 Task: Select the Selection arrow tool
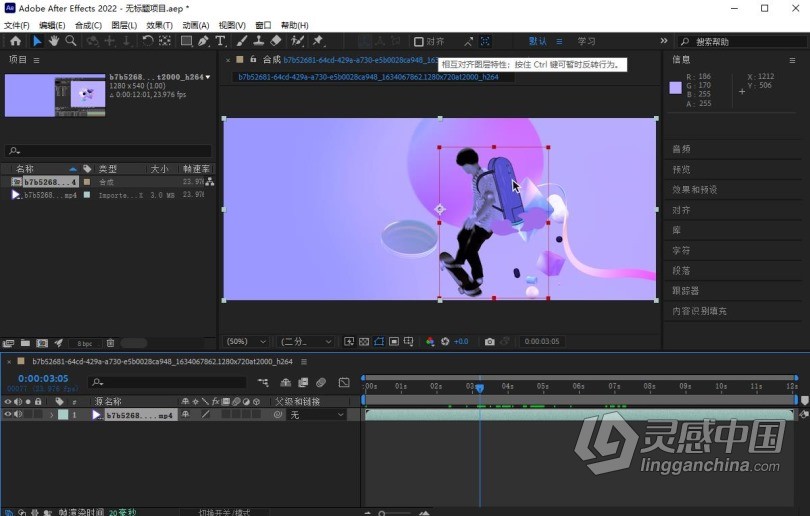click(37, 41)
